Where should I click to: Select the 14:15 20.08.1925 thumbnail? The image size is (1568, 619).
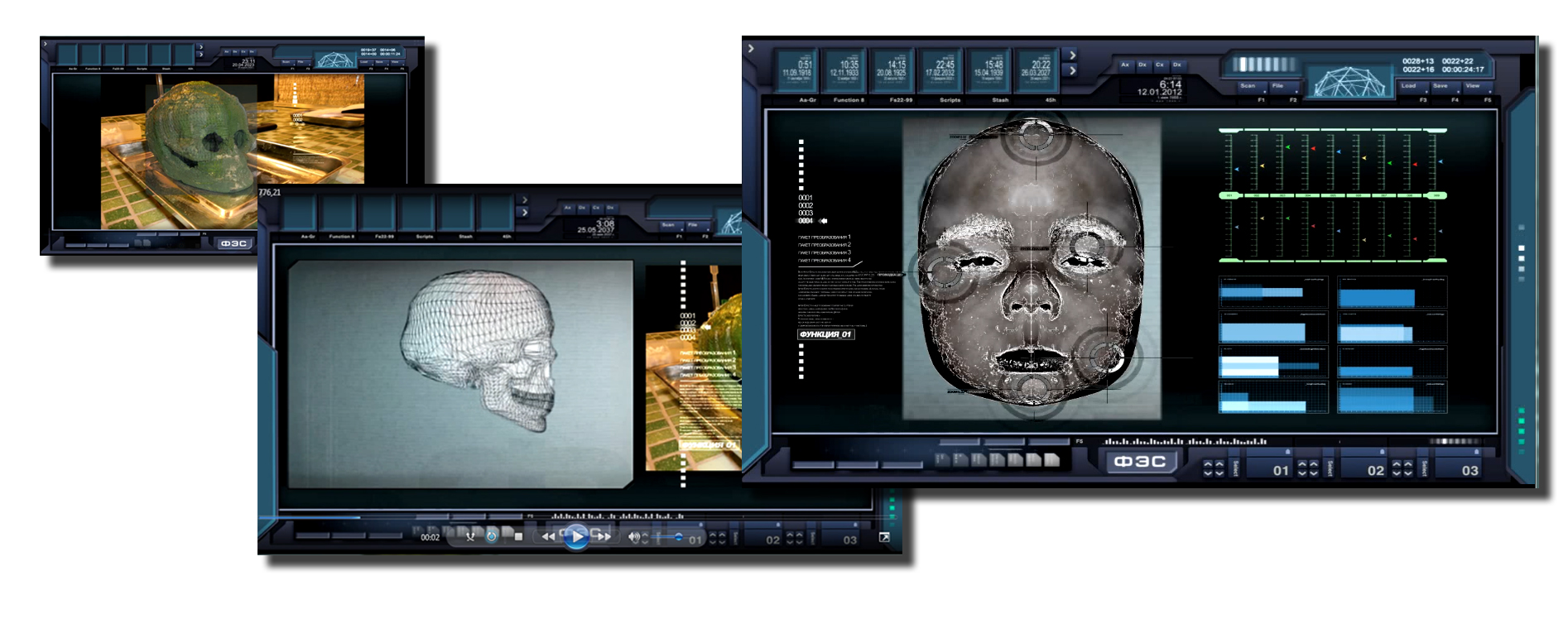pos(892,70)
